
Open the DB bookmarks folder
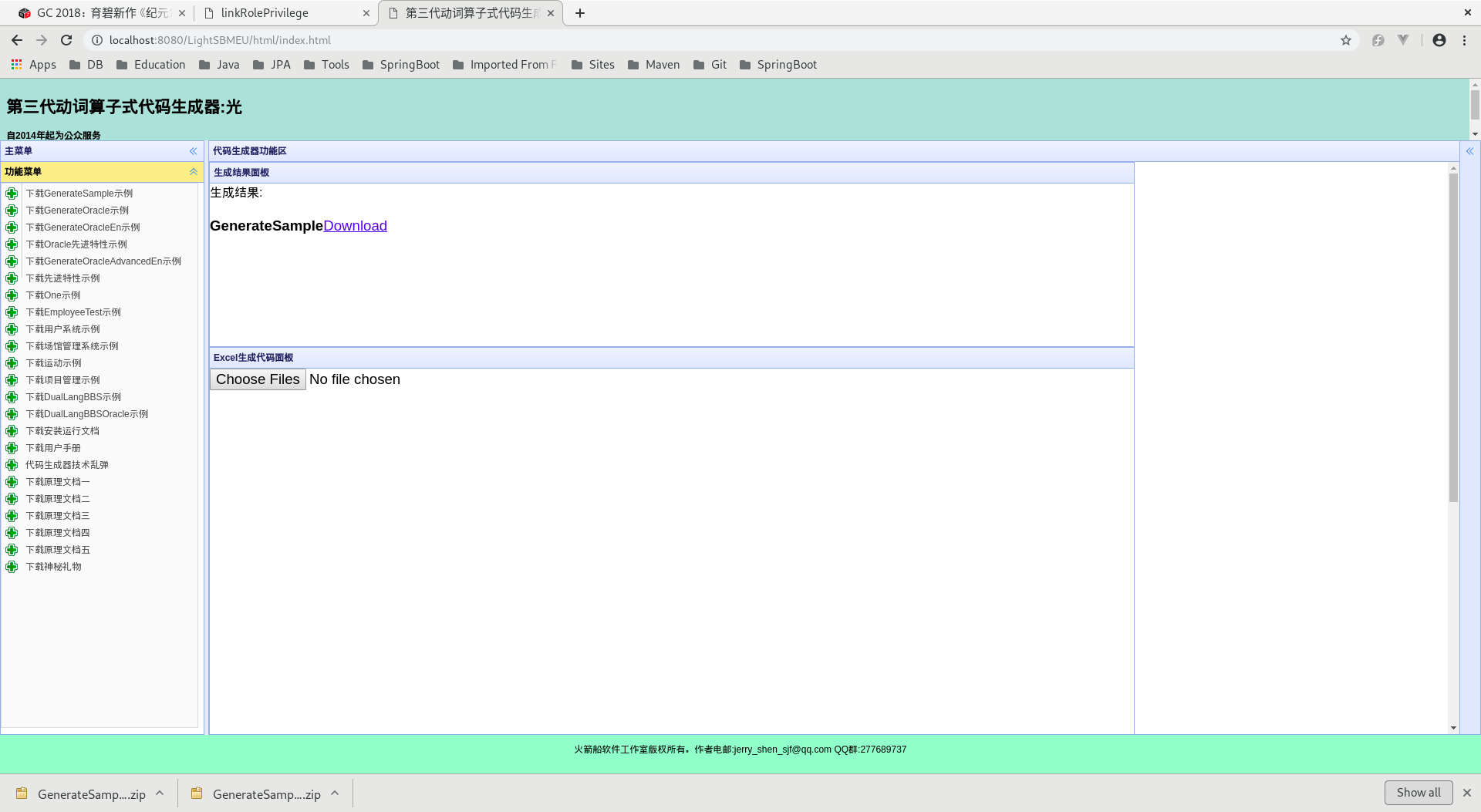[86, 65]
